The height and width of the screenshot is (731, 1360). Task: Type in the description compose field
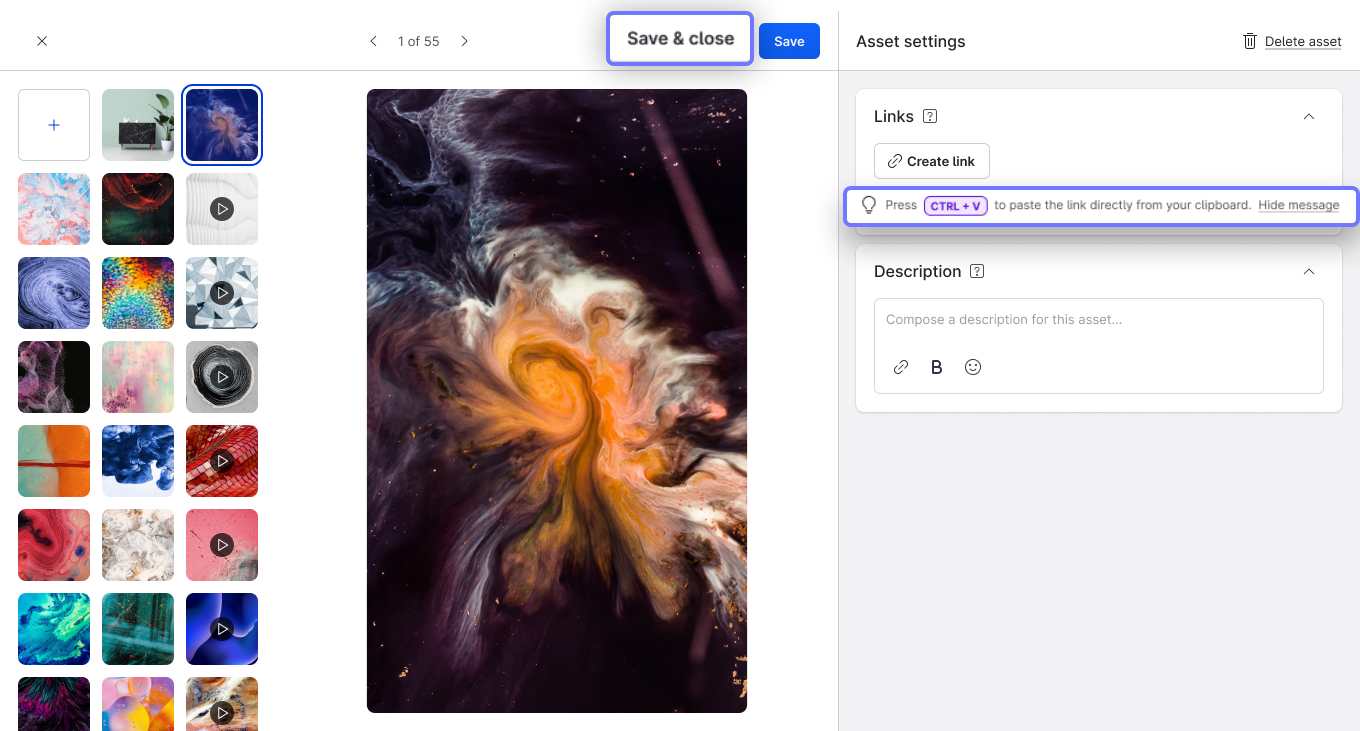coord(1098,320)
